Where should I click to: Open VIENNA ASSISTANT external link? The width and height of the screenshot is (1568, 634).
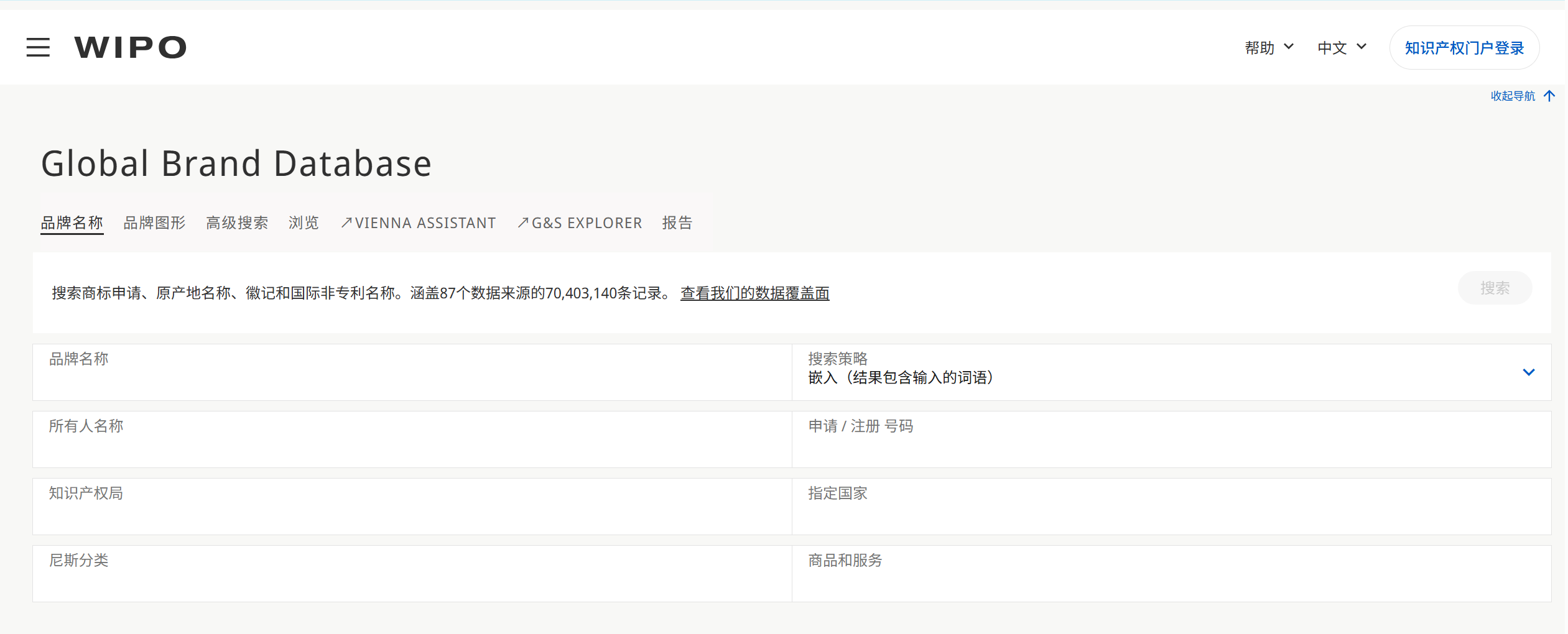(x=418, y=223)
